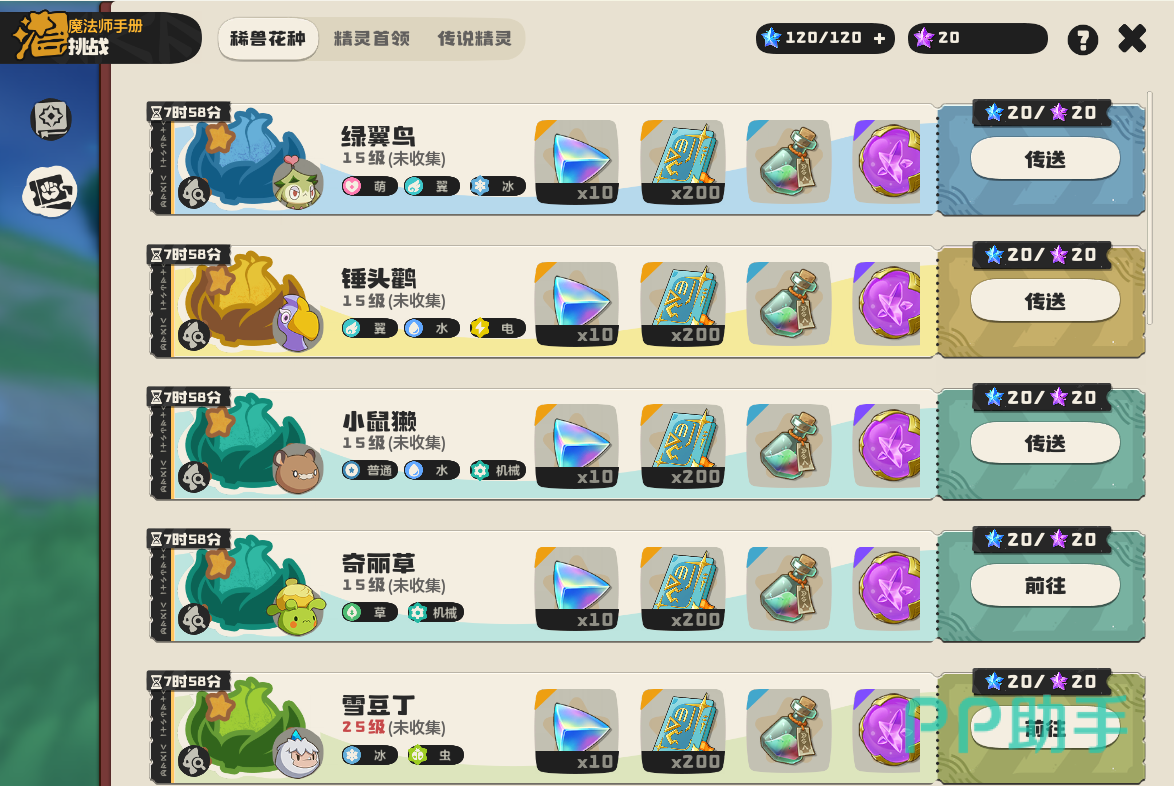Click the 雪豆丁 creature portrait thumbnail

297,752
